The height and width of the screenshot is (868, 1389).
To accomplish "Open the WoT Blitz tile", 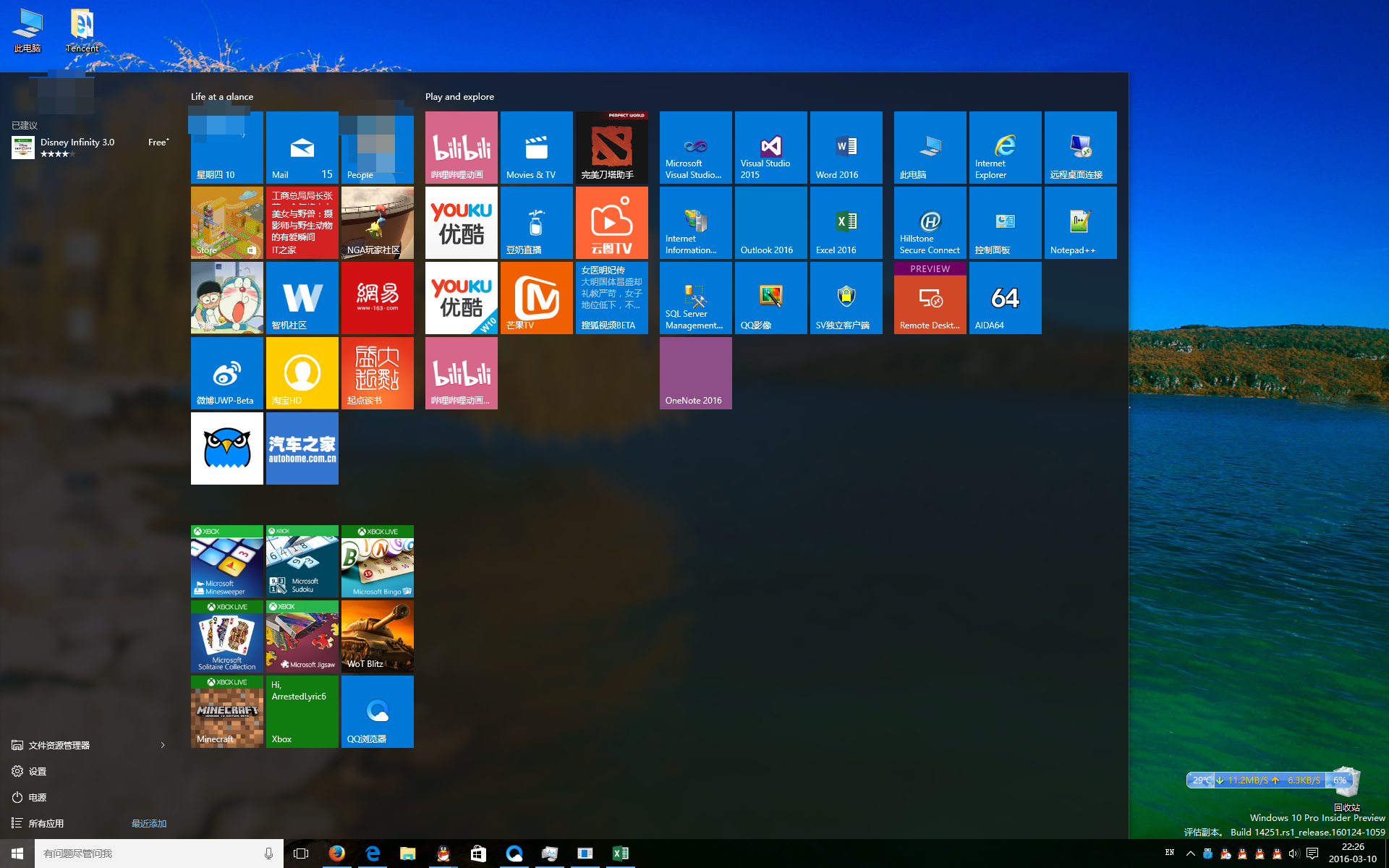I will (x=378, y=637).
